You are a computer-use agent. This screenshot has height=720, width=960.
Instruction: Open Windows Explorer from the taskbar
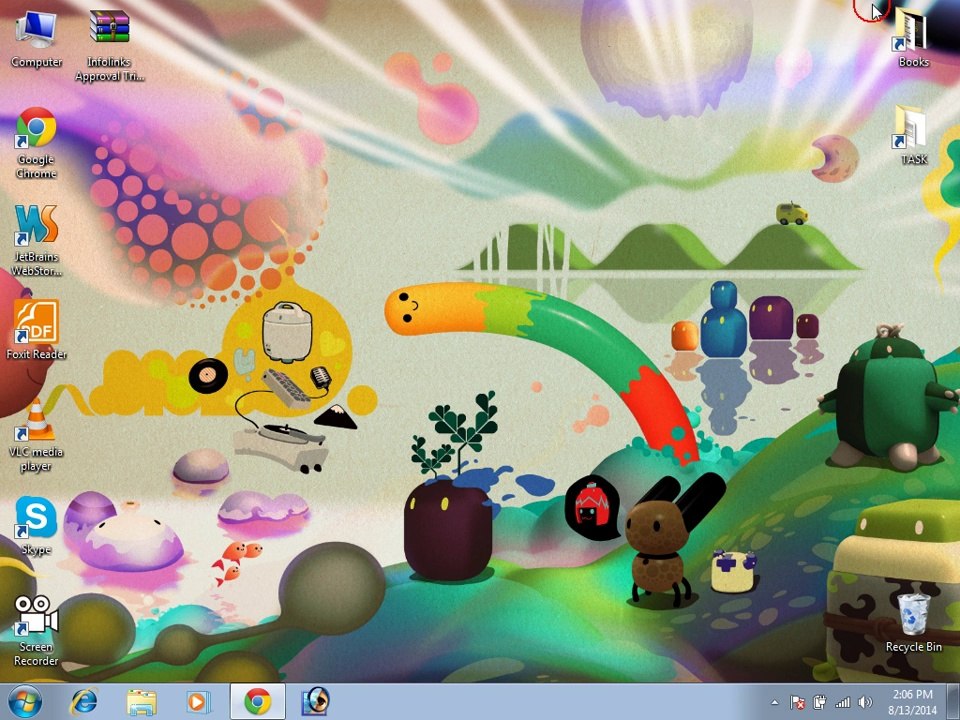point(141,702)
